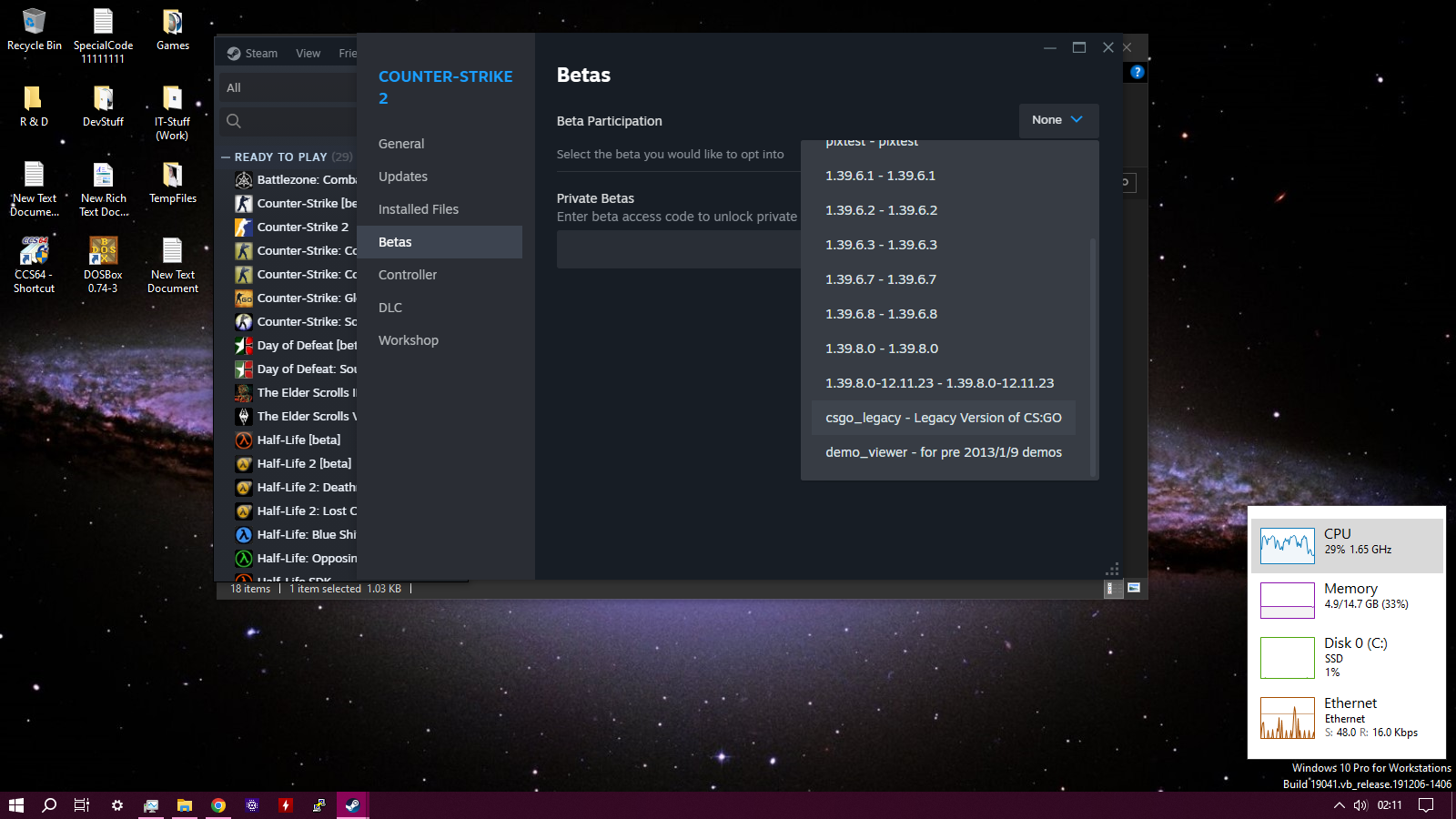Select the TempFiles desktop folder
1456x819 pixels.
(x=173, y=182)
